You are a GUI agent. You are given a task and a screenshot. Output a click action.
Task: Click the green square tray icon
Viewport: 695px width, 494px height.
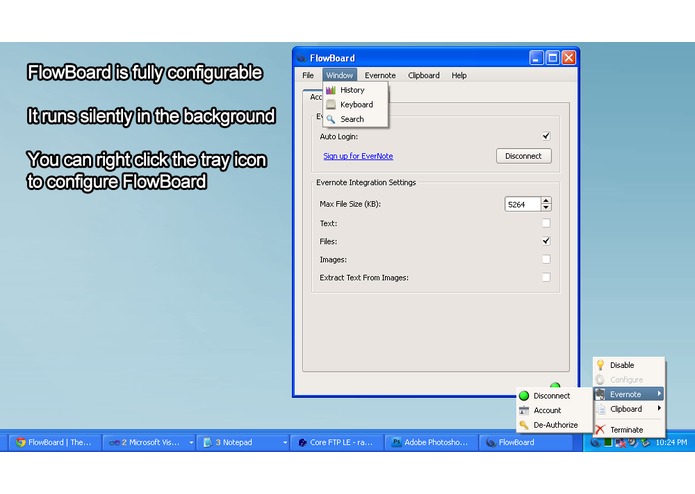coord(608,442)
